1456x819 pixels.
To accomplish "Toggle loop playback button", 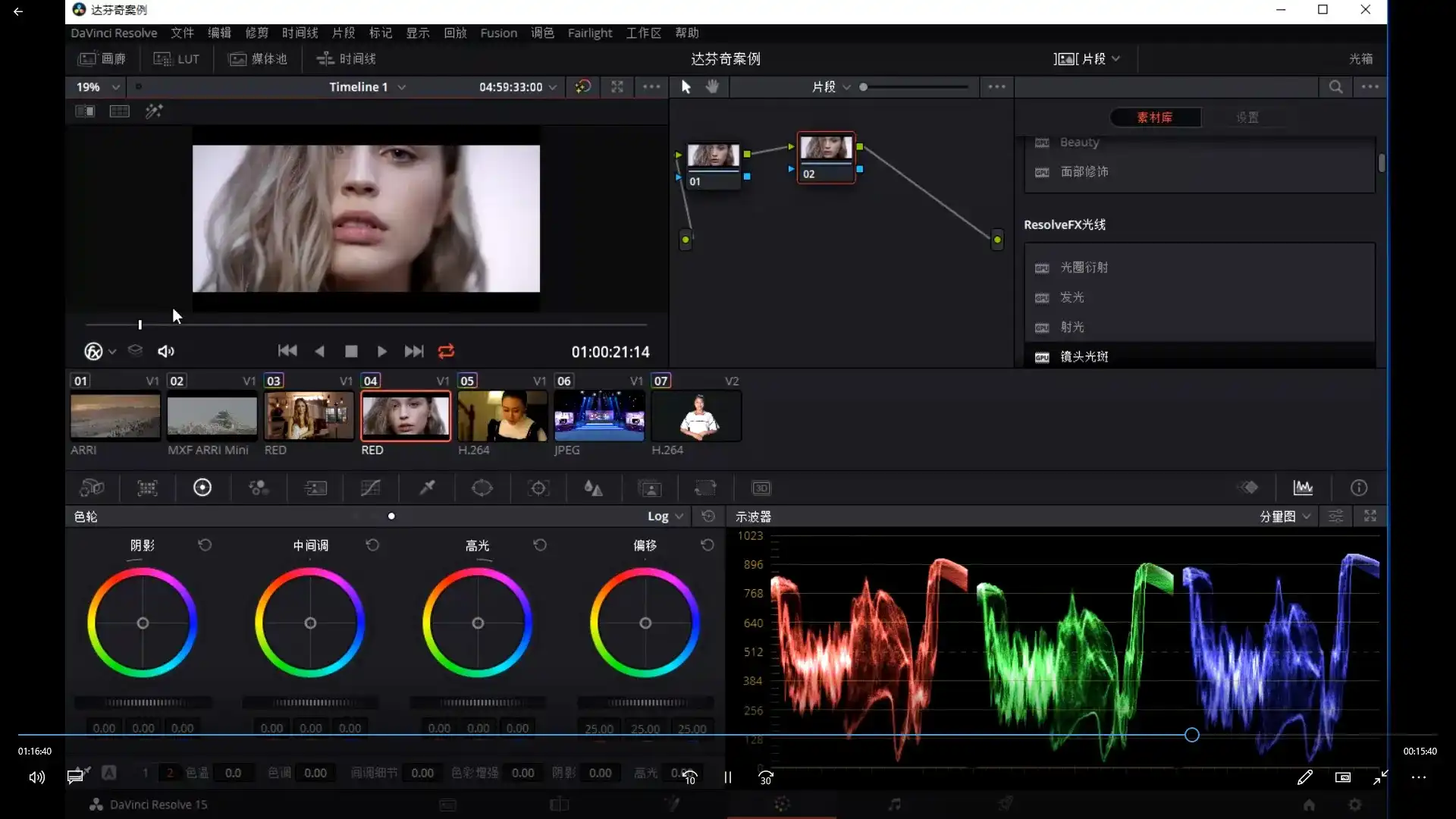I will pos(446,351).
